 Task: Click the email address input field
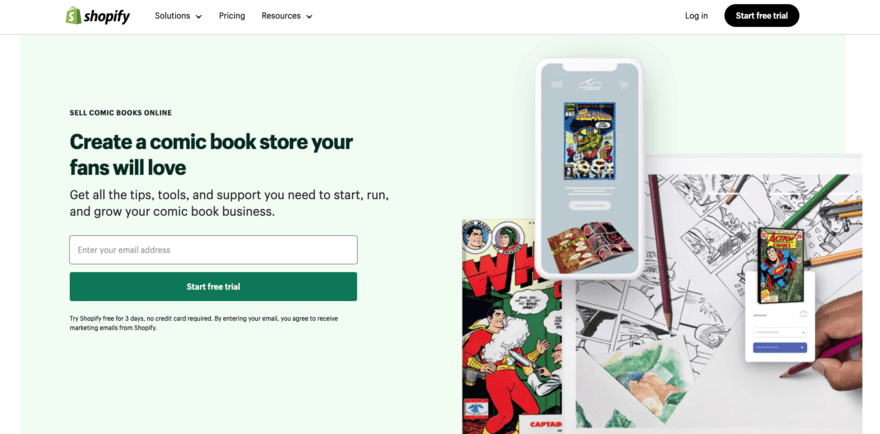[213, 250]
